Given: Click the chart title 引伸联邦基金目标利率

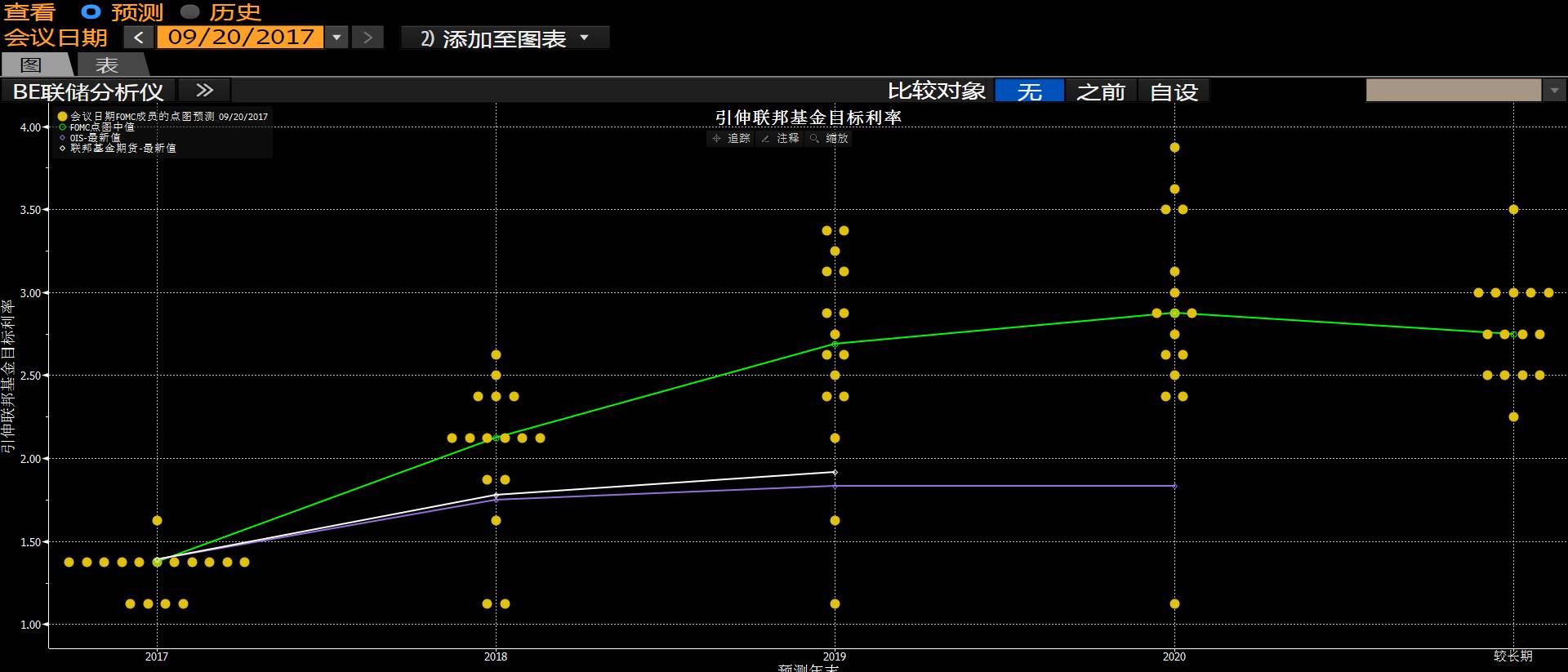Looking at the screenshot, I should [x=808, y=118].
